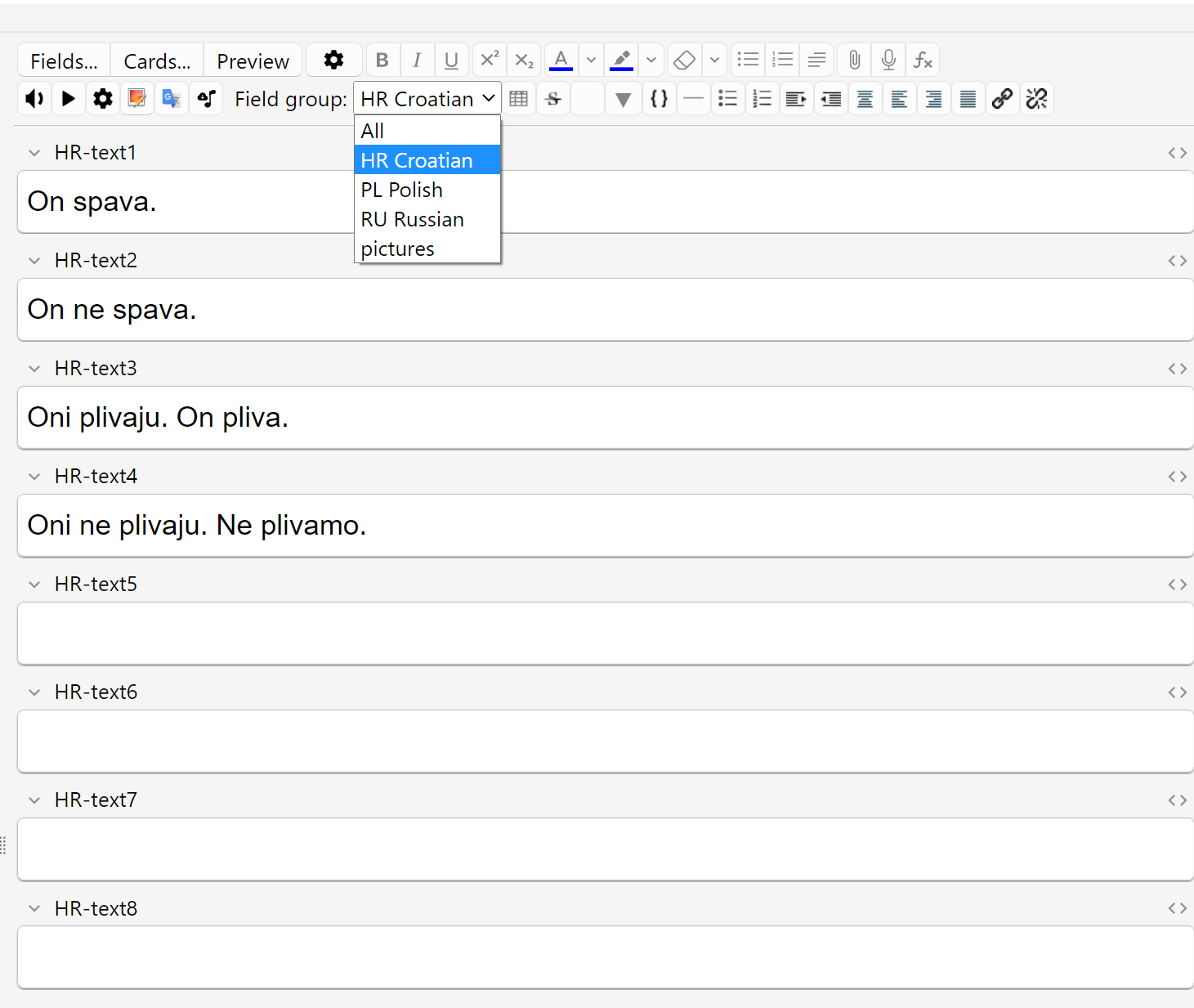Collapse the HR-text1 field
The image size is (1194, 1008).
click(34, 152)
